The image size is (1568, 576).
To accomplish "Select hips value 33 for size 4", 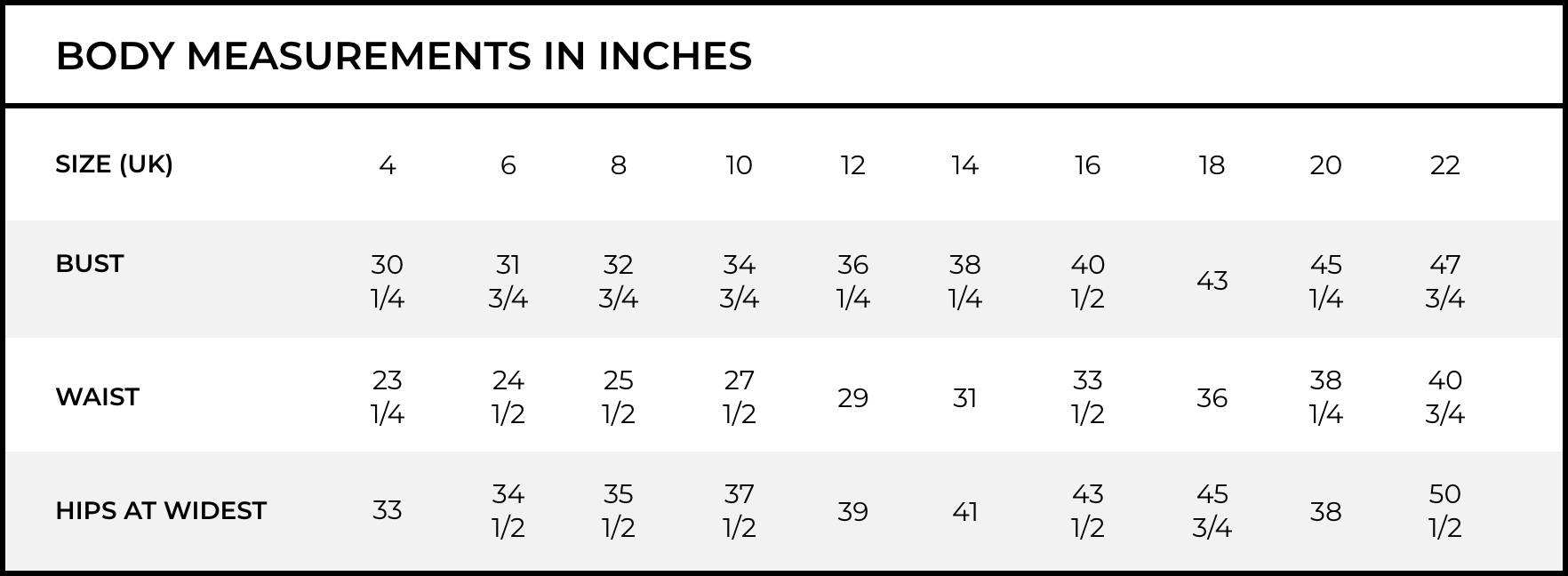I will click(388, 510).
